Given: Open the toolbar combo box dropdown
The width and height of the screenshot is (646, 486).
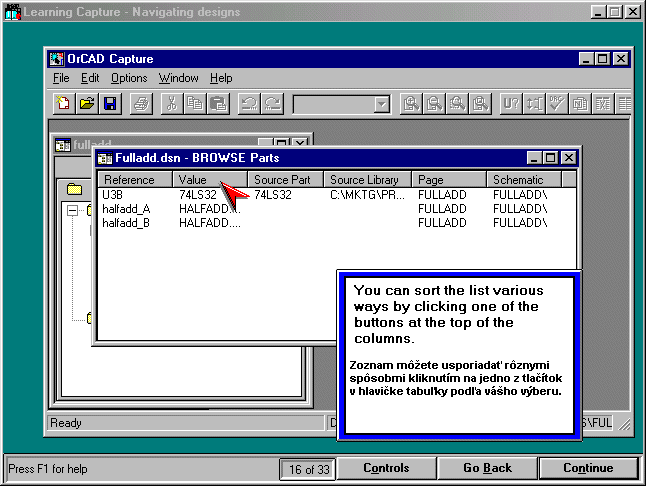Looking at the screenshot, I should point(381,104).
